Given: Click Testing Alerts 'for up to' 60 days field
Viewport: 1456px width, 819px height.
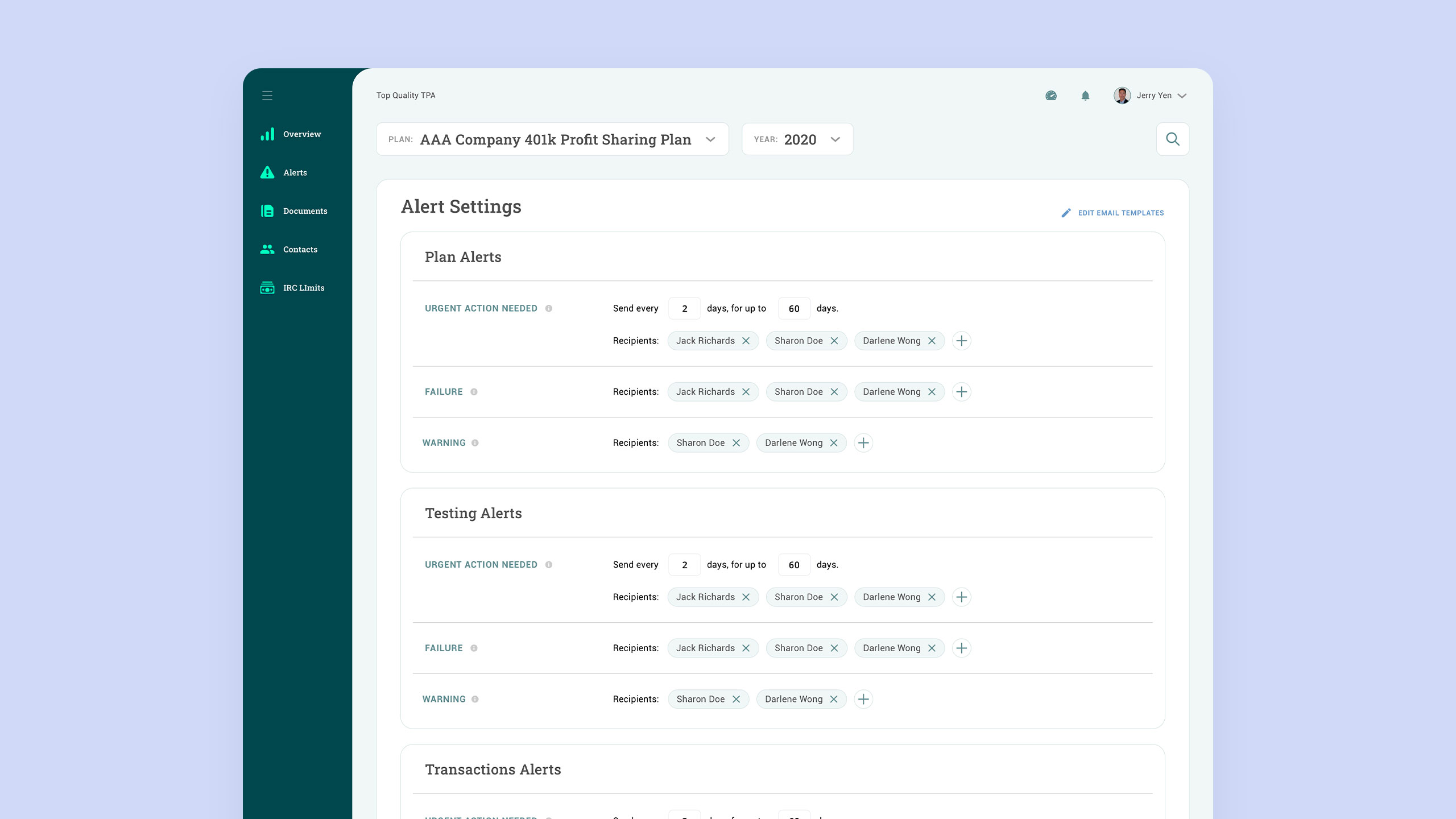Looking at the screenshot, I should pyautogui.click(x=794, y=565).
